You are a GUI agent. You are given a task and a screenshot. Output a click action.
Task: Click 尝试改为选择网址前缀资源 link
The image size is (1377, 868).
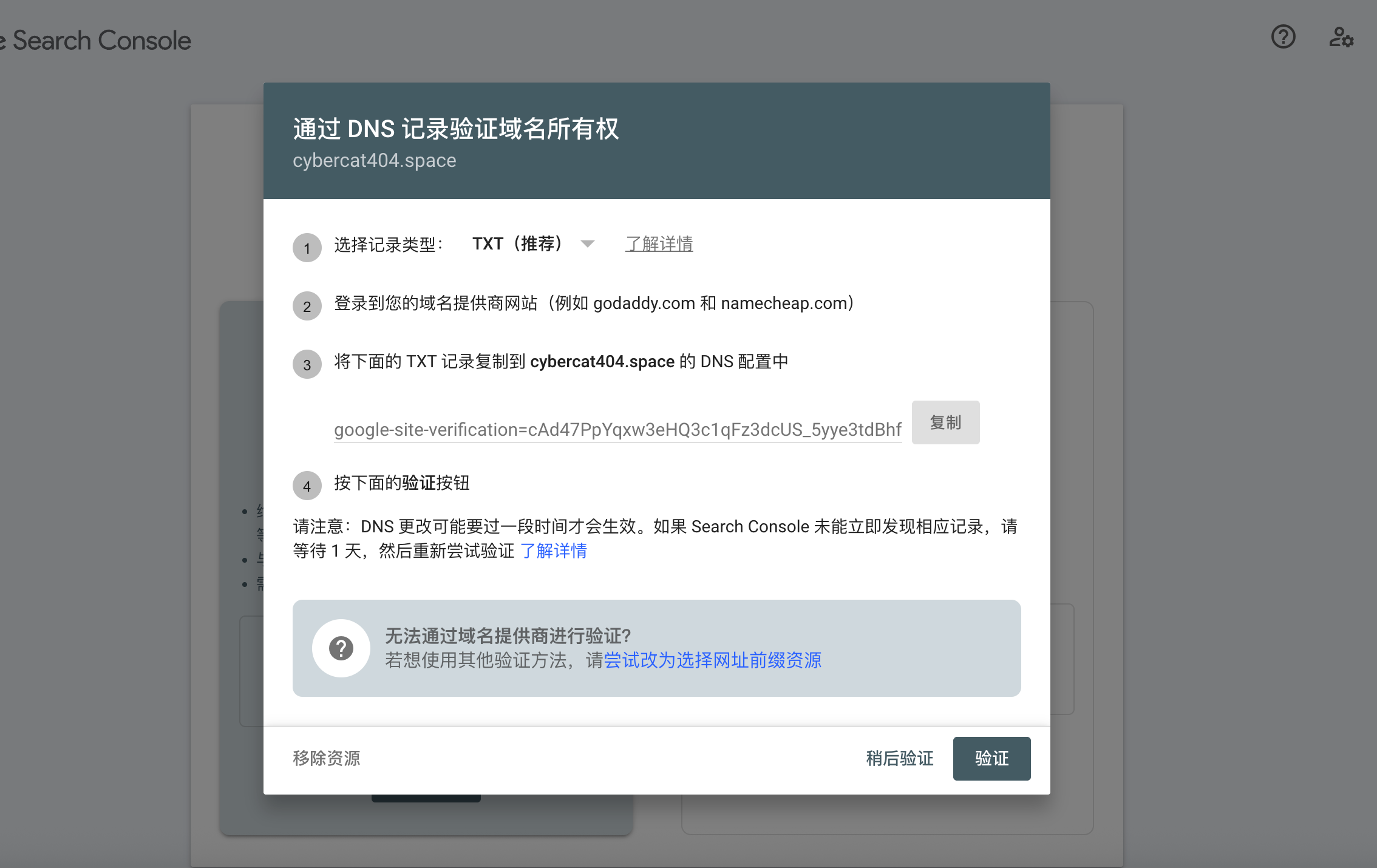pyautogui.click(x=712, y=660)
